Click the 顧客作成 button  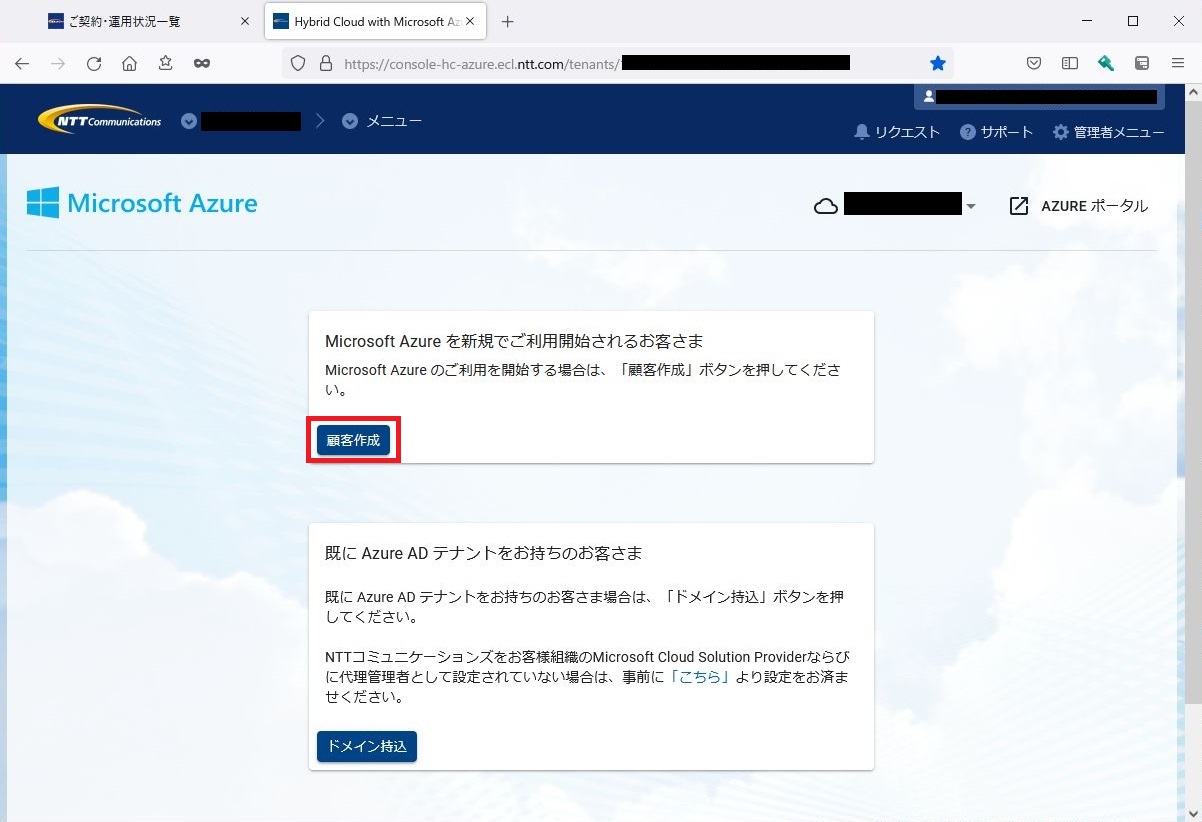(x=353, y=440)
